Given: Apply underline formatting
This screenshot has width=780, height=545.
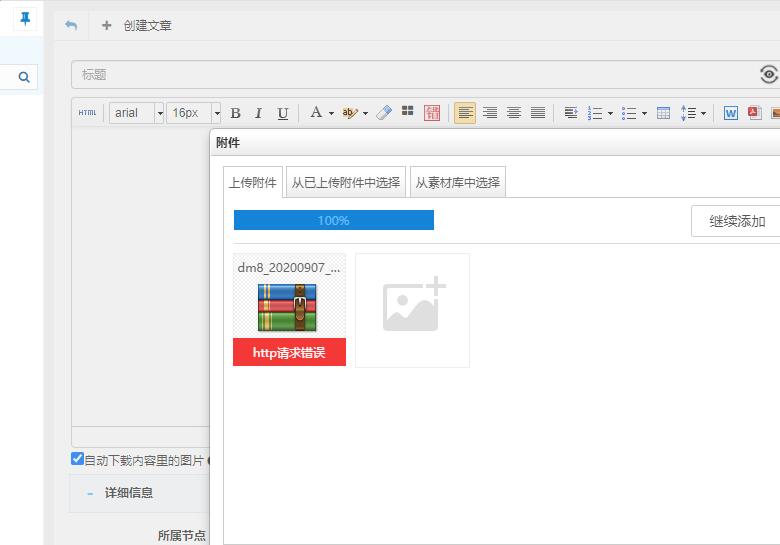Looking at the screenshot, I should [x=282, y=113].
